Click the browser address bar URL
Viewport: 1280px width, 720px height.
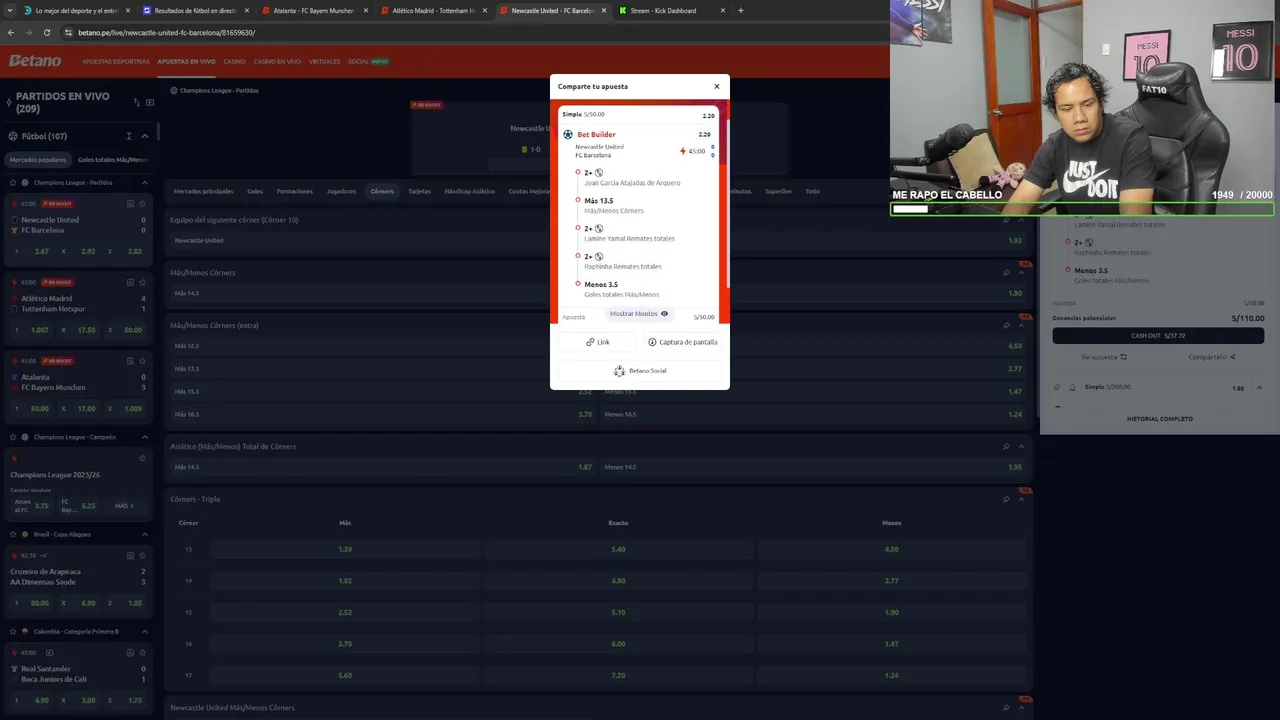click(x=166, y=32)
